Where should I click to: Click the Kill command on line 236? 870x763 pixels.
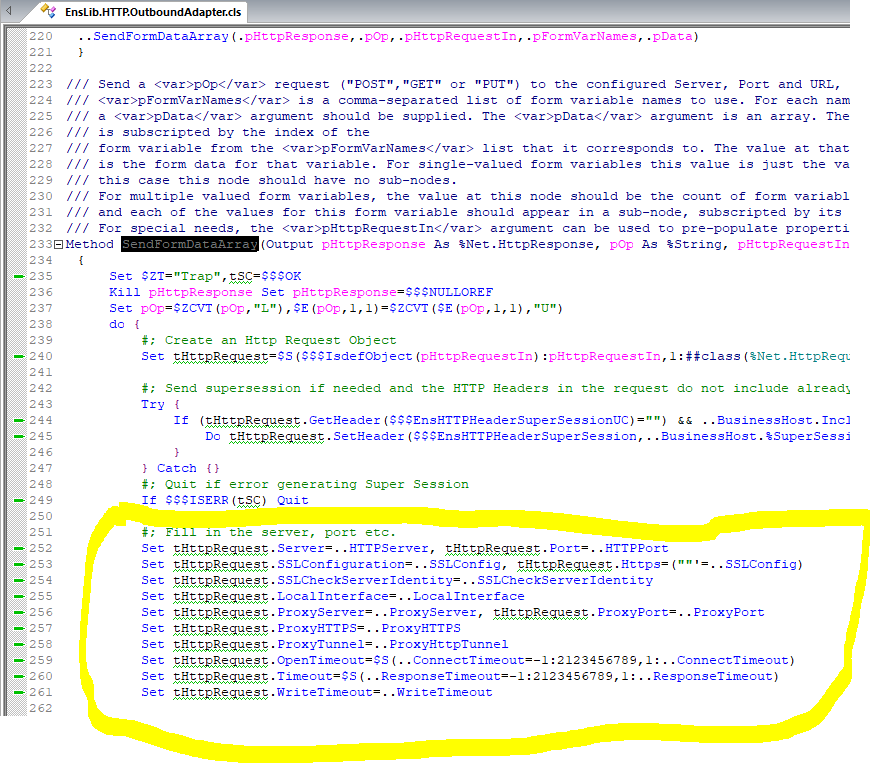[x=125, y=292]
